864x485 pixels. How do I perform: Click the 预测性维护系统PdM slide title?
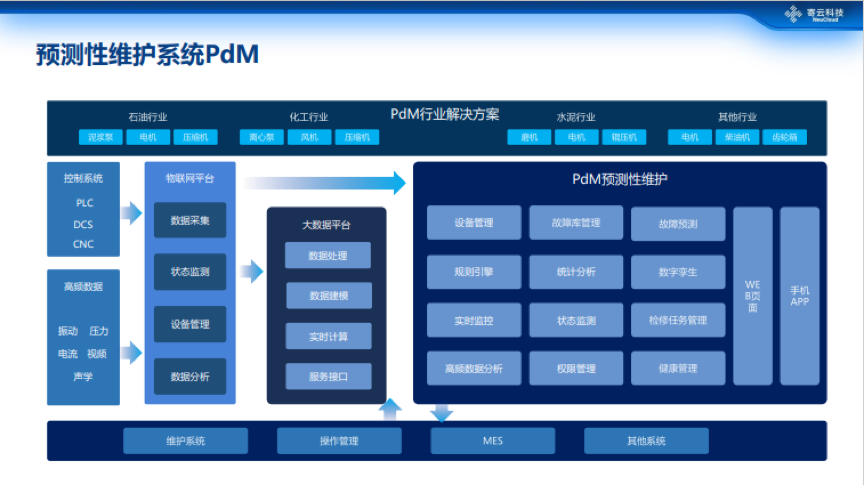pyautogui.click(x=148, y=55)
